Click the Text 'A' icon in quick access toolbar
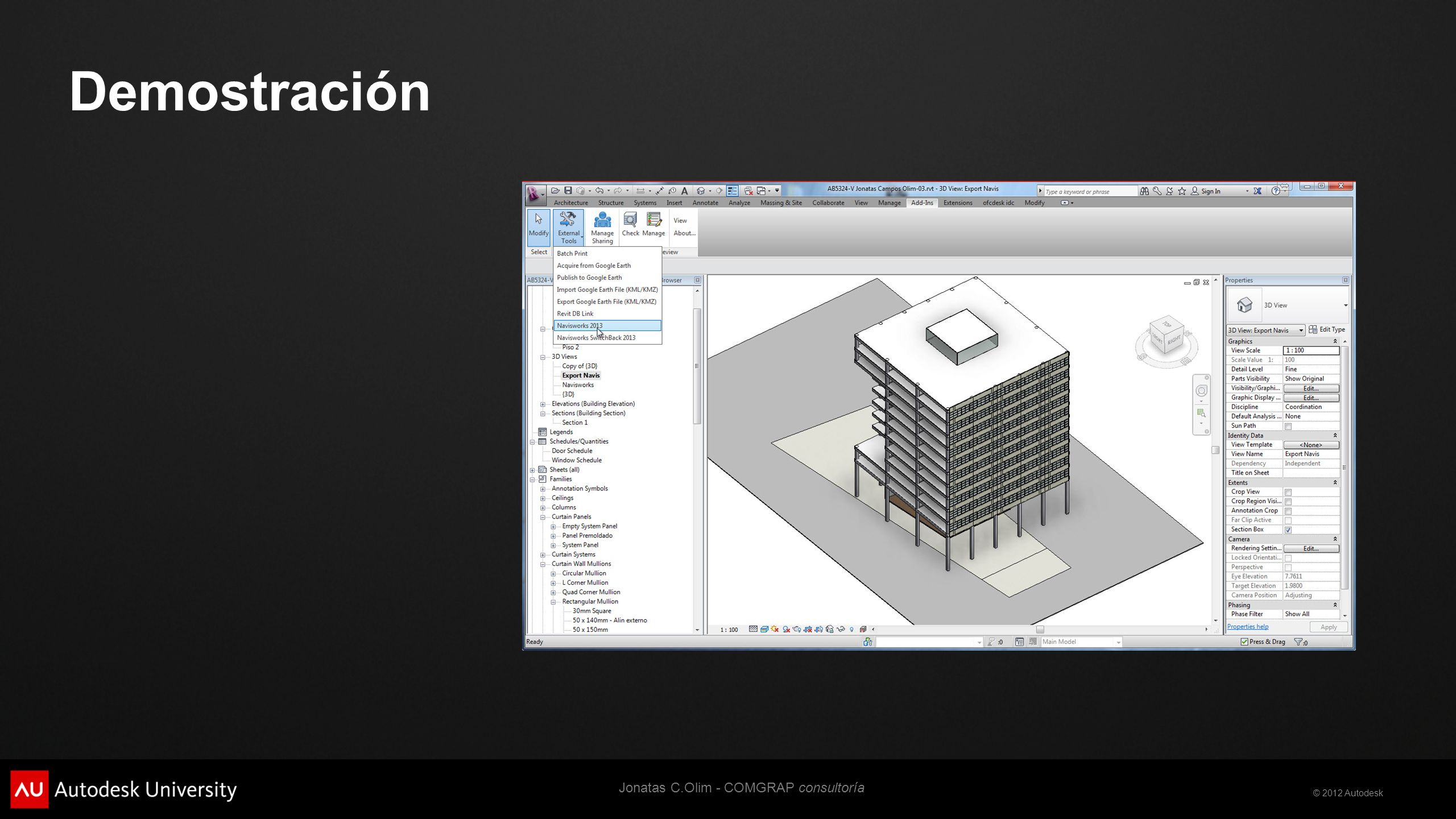 tap(685, 191)
